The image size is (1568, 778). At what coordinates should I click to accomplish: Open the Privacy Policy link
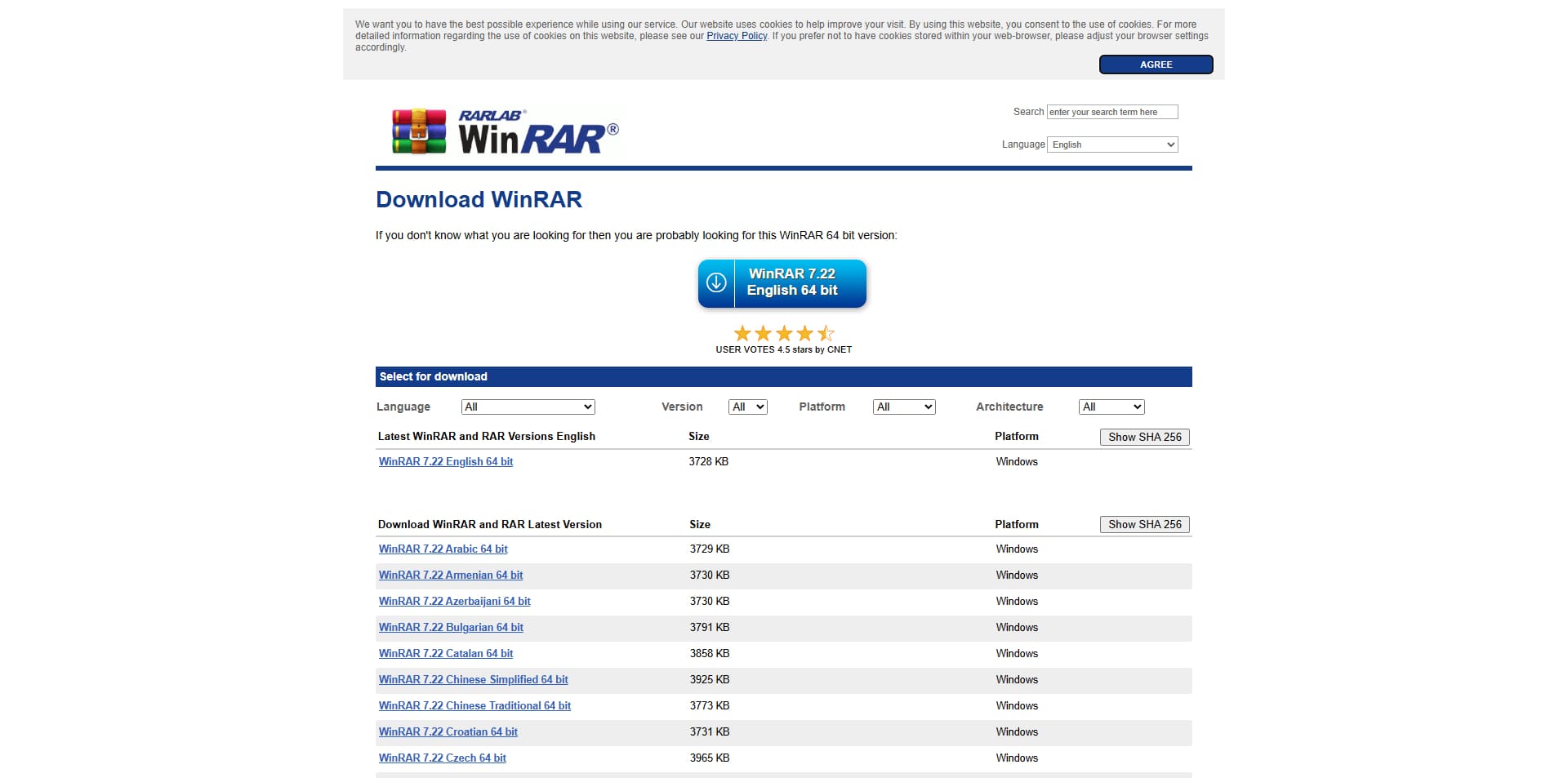click(737, 36)
